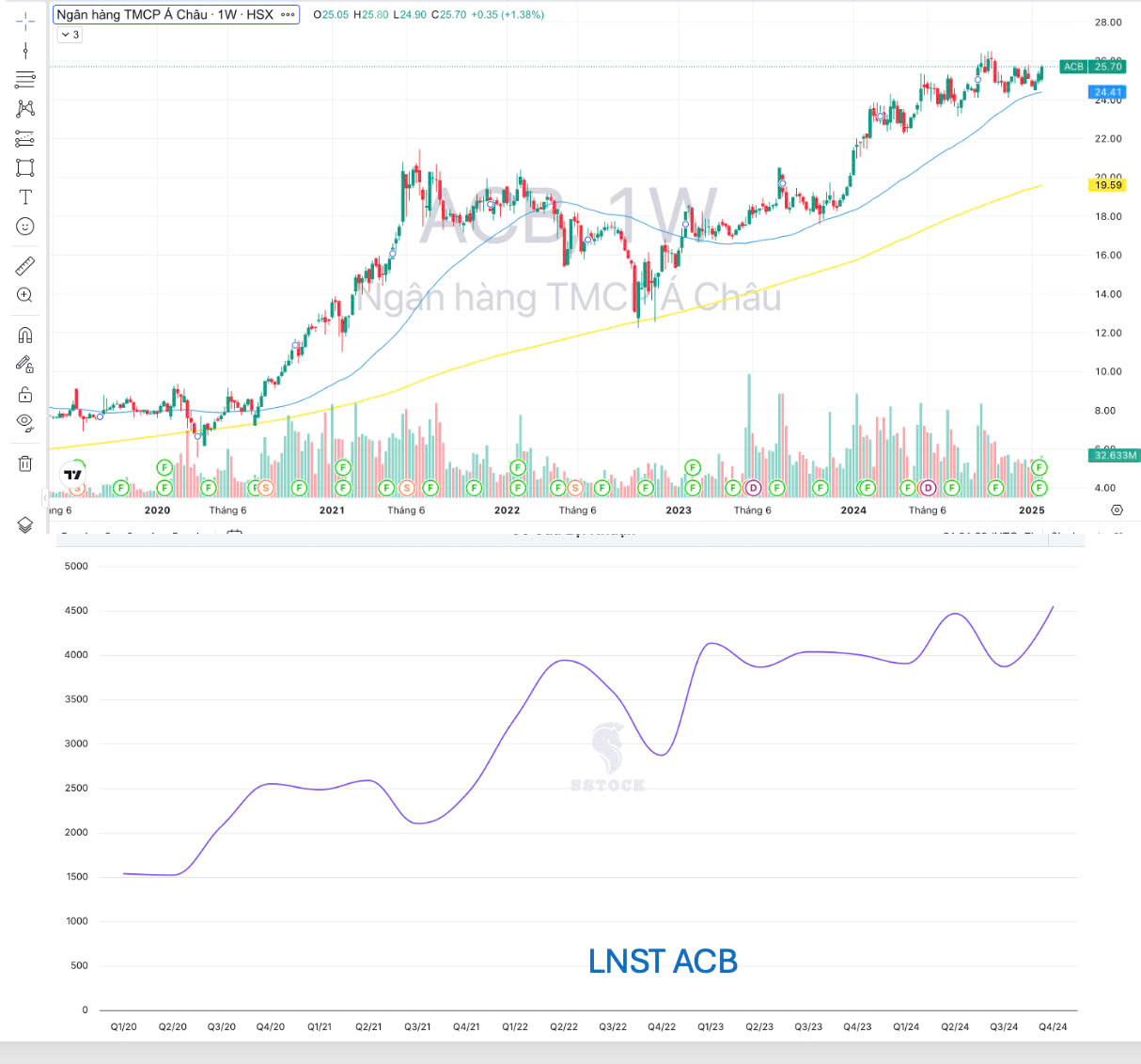Click Q2/24 label on profit chart
The height and width of the screenshot is (1064, 1141).
[955, 1026]
